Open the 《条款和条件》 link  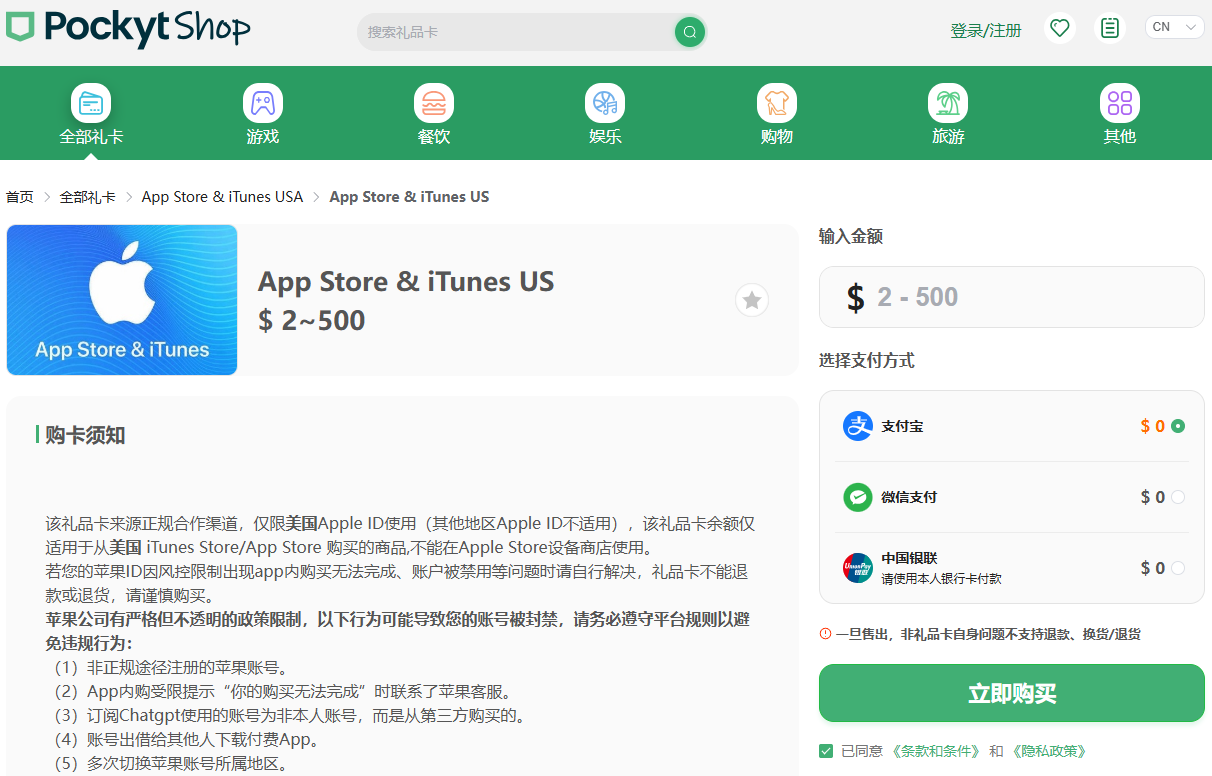[x=935, y=751]
